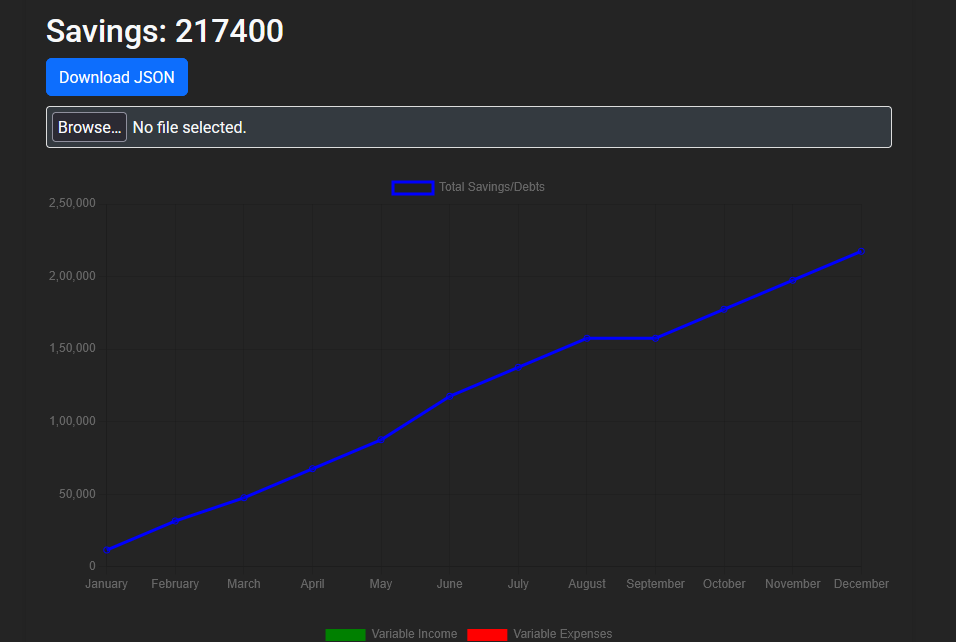Click the 'Savings: 217400' heading
The width and height of the screenshot is (956, 642).
click(x=165, y=31)
